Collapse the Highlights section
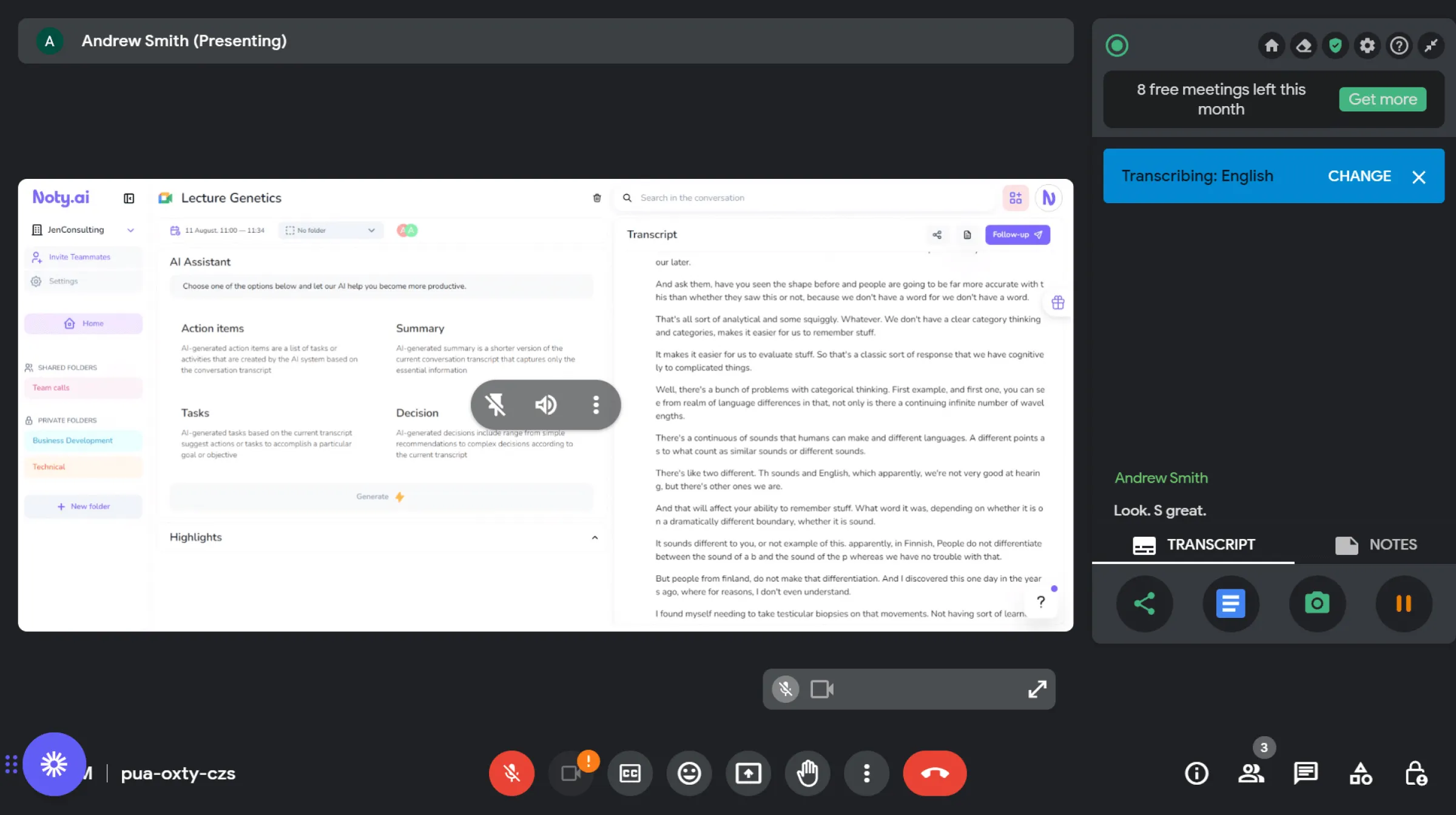The image size is (1456, 815). tap(595, 537)
